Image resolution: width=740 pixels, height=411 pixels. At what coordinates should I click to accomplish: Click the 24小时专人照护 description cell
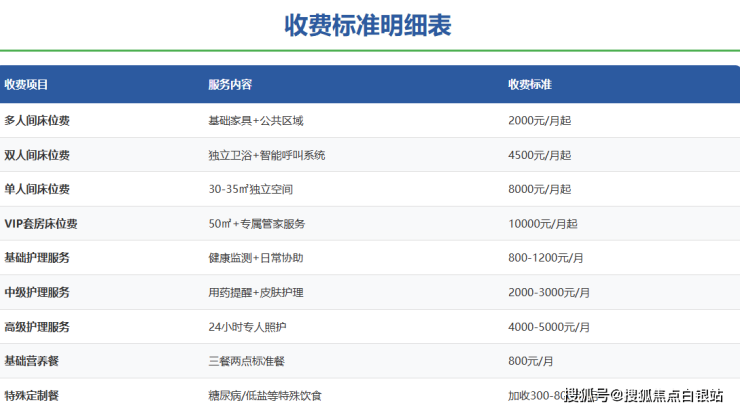248,327
